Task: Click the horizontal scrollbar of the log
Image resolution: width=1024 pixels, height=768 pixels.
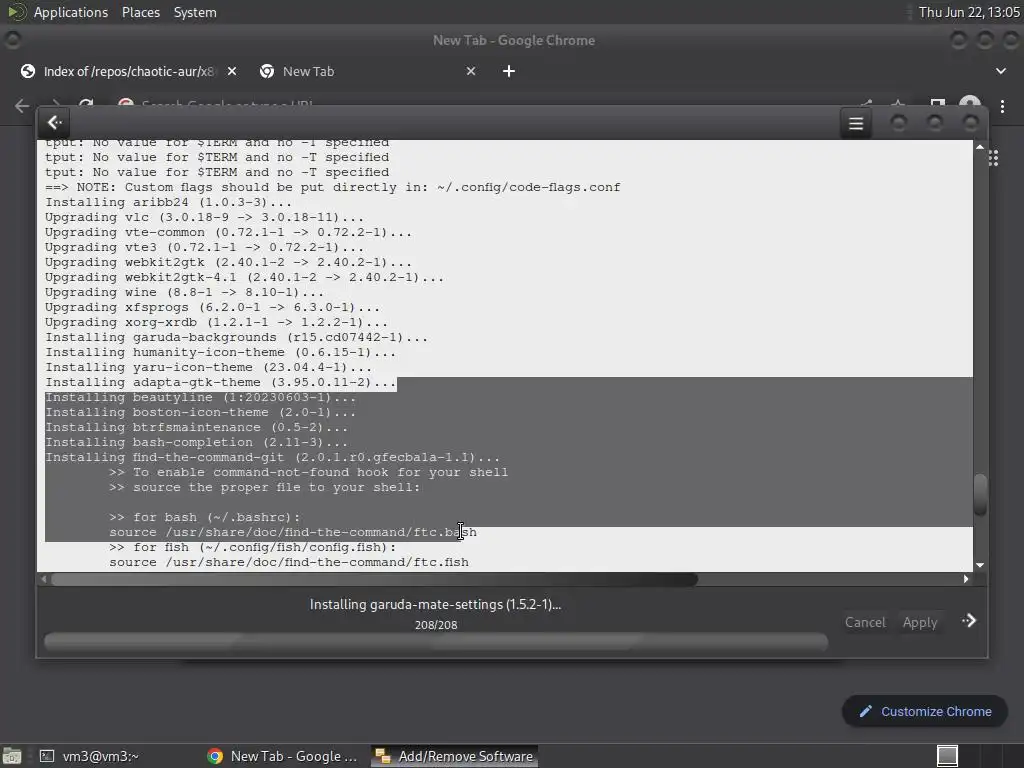Action: click(x=374, y=579)
